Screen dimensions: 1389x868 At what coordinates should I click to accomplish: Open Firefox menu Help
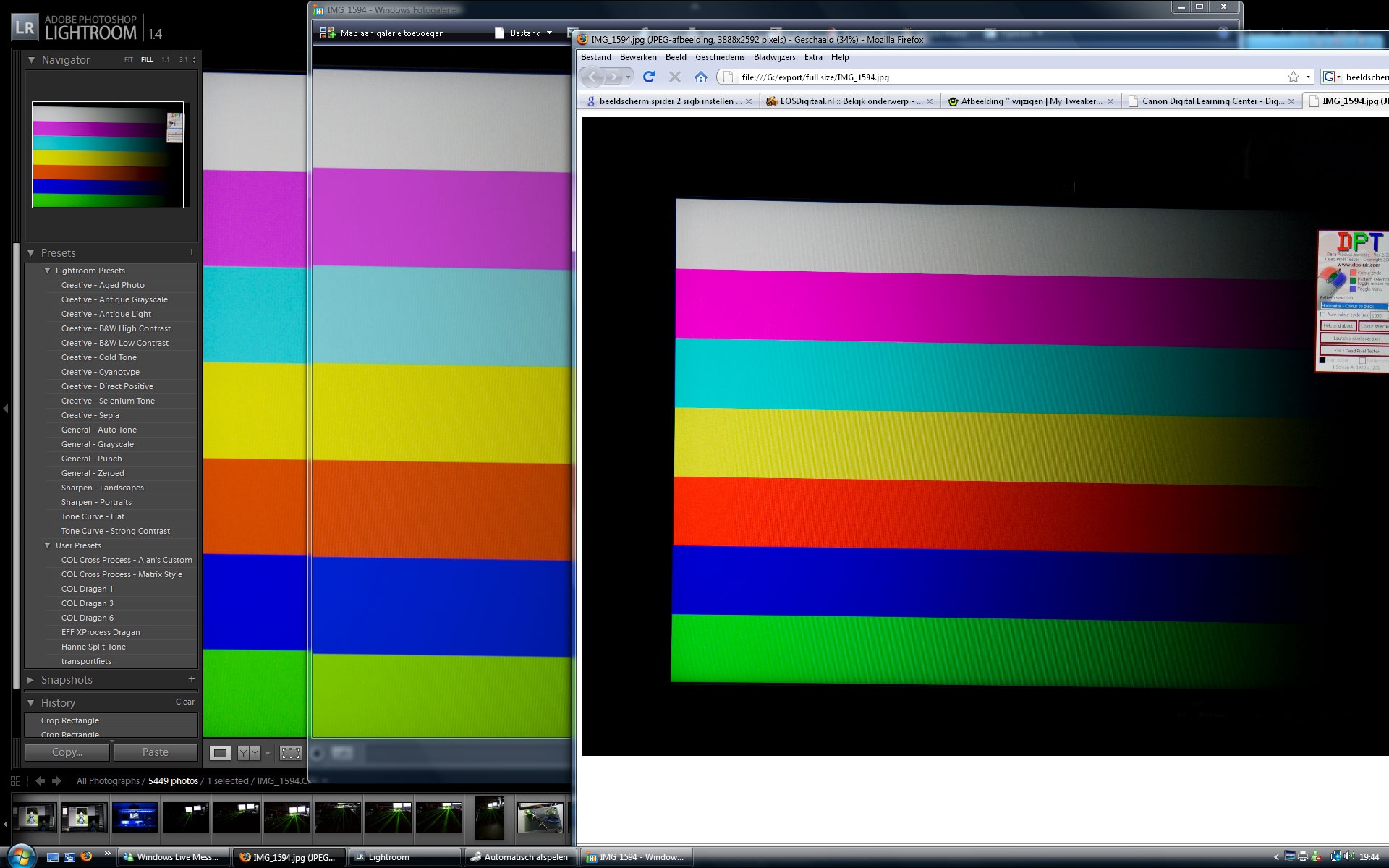click(840, 57)
